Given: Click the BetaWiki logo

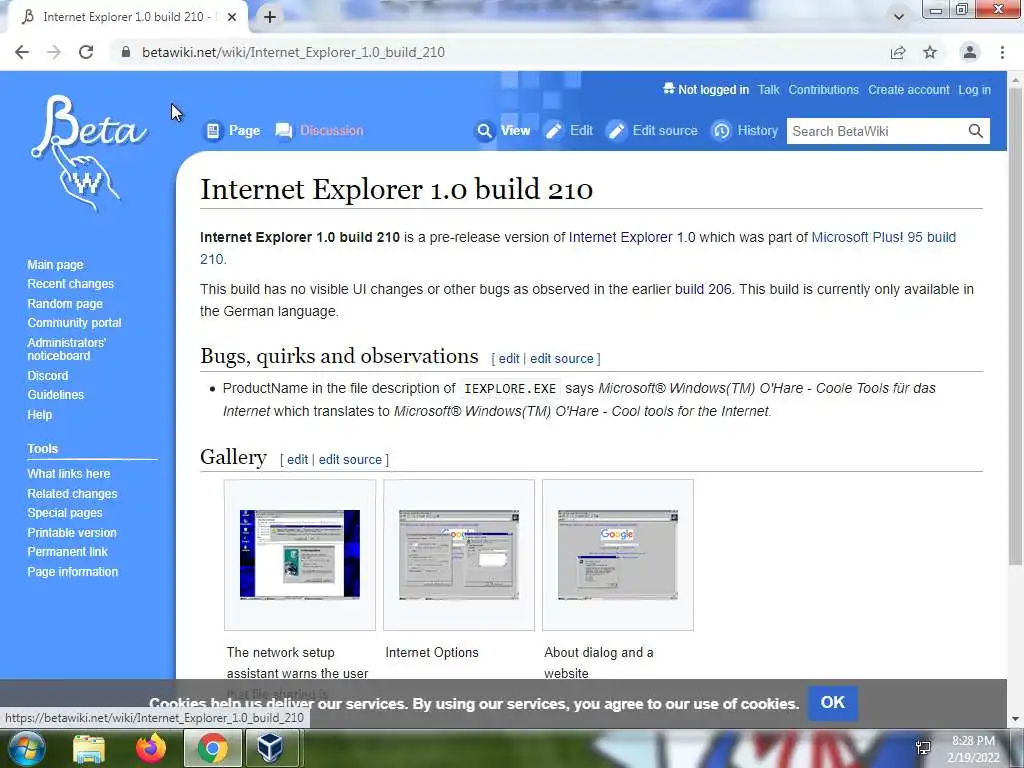Looking at the screenshot, I should pos(88,153).
